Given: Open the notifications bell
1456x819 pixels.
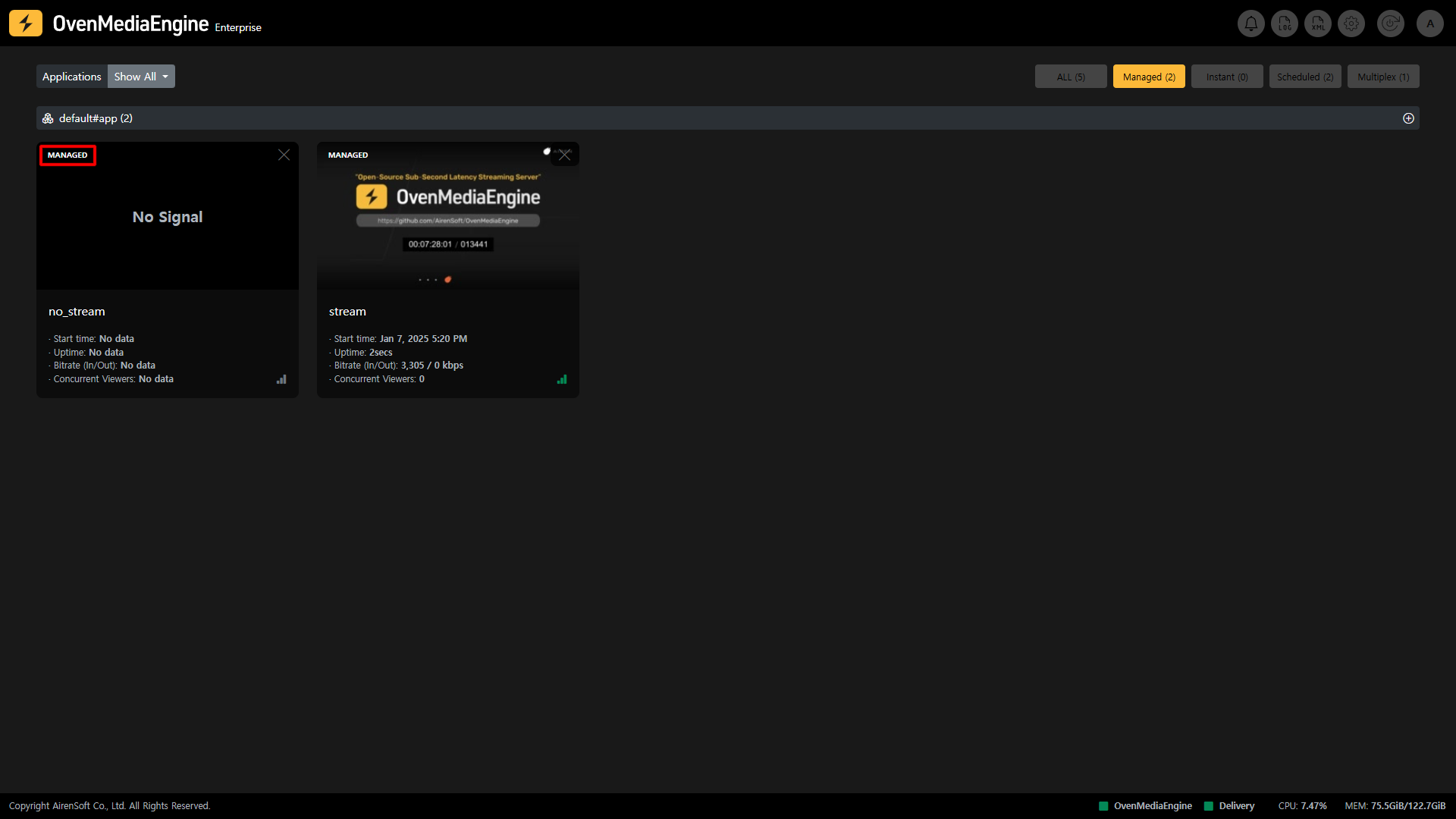Looking at the screenshot, I should (1250, 24).
